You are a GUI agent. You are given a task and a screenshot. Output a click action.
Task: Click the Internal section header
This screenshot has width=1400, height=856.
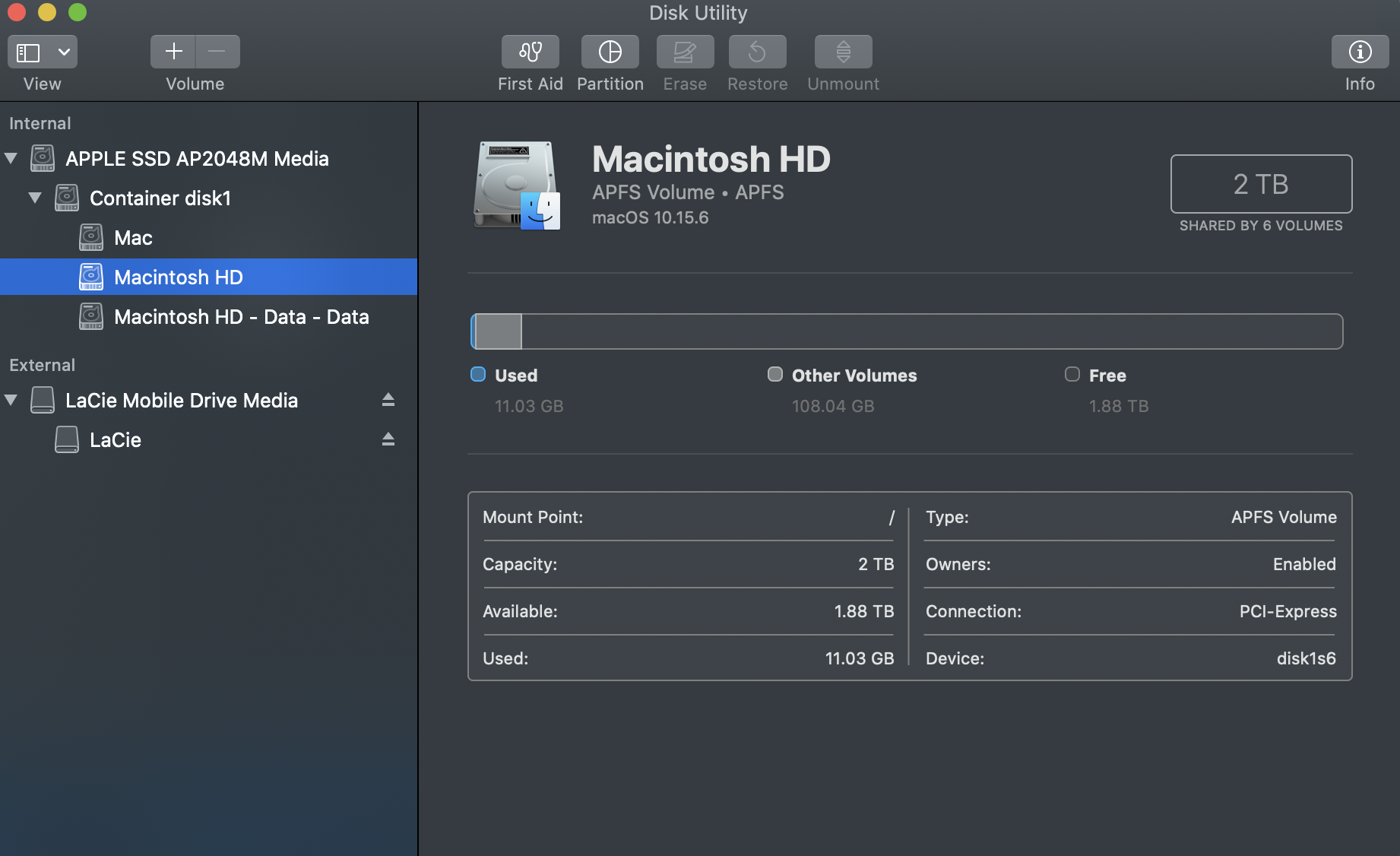40,123
